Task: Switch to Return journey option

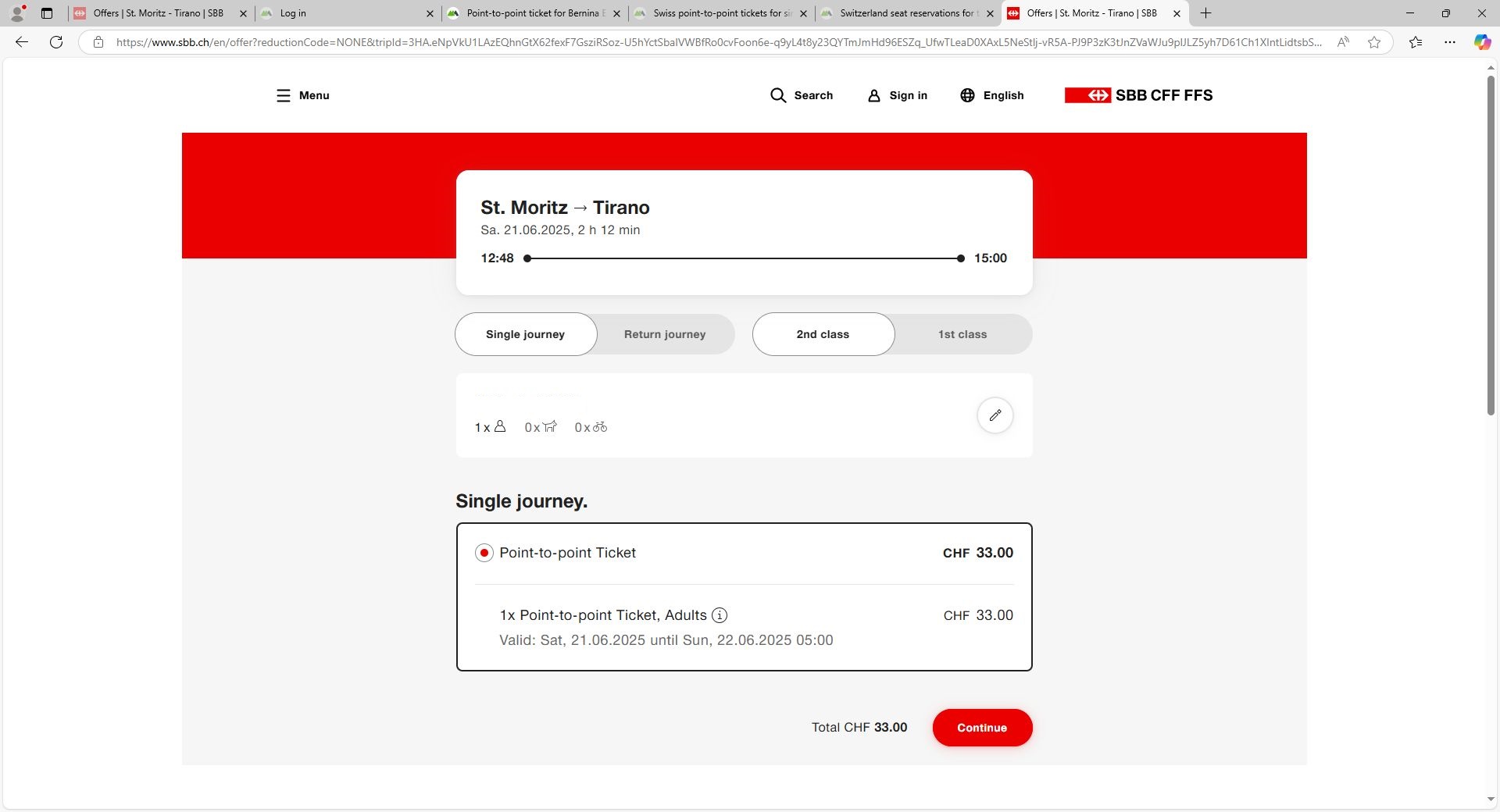Action: 664,334
